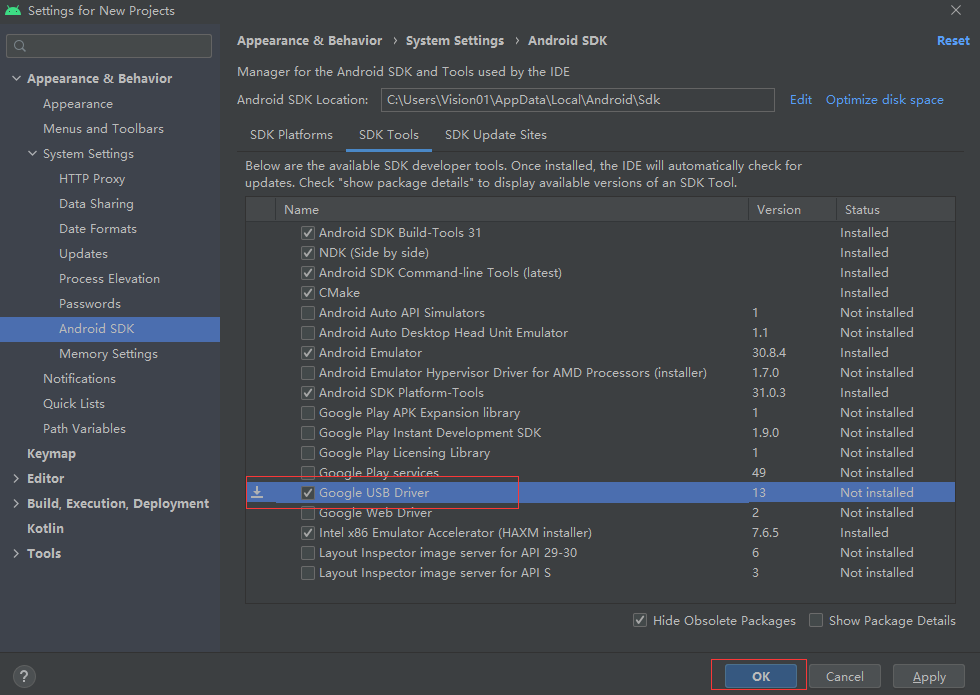Screen dimensions: 980x695
Task: Toggle Hide Obsolete Packages checkbox
Action: pos(640,621)
